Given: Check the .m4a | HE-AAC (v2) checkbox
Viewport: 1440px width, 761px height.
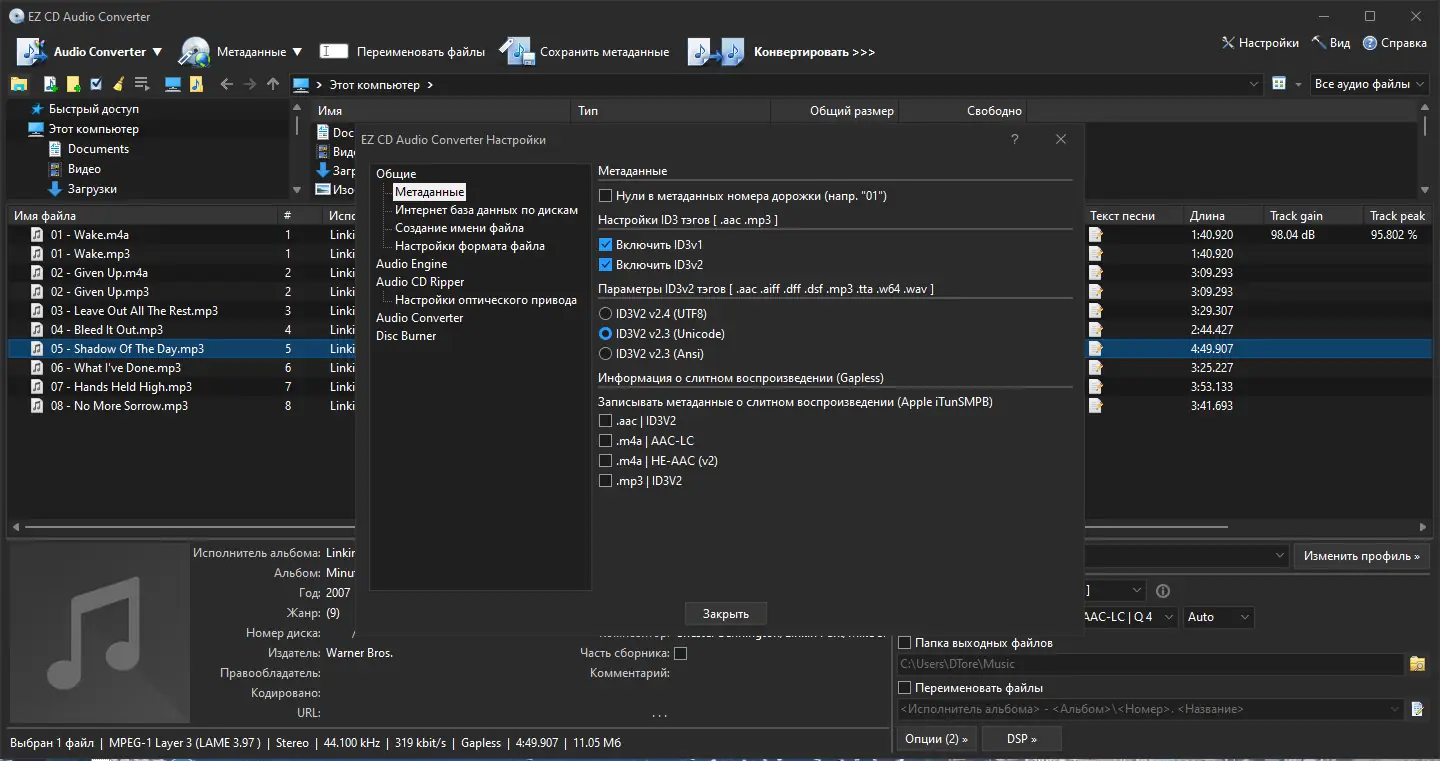Looking at the screenshot, I should 605,461.
